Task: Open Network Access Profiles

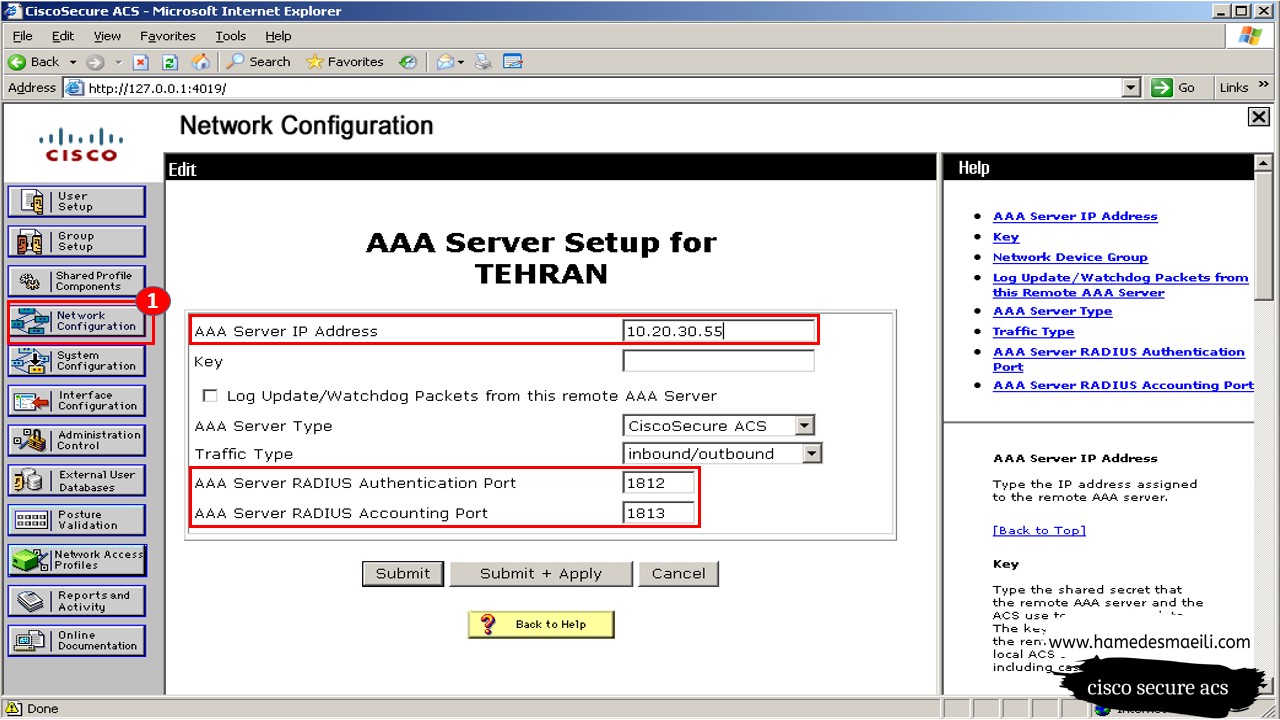Action: point(76,560)
